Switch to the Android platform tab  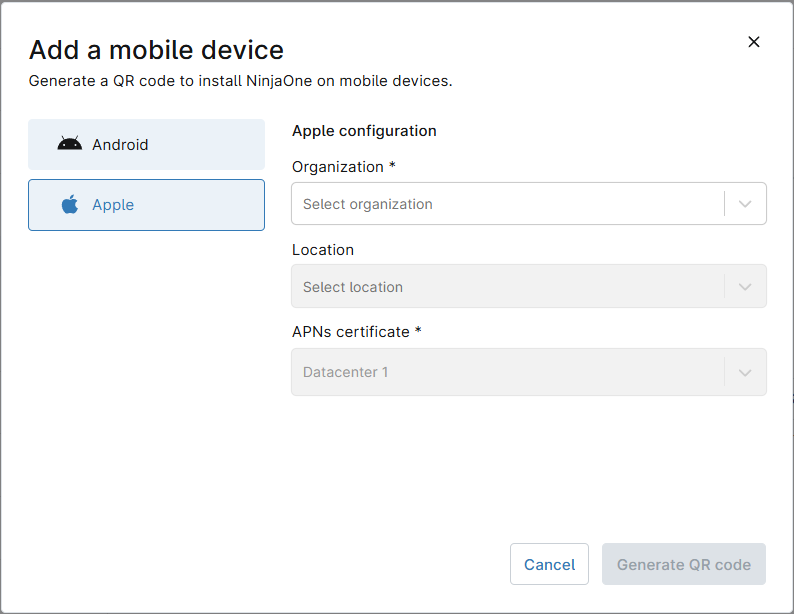146,144
